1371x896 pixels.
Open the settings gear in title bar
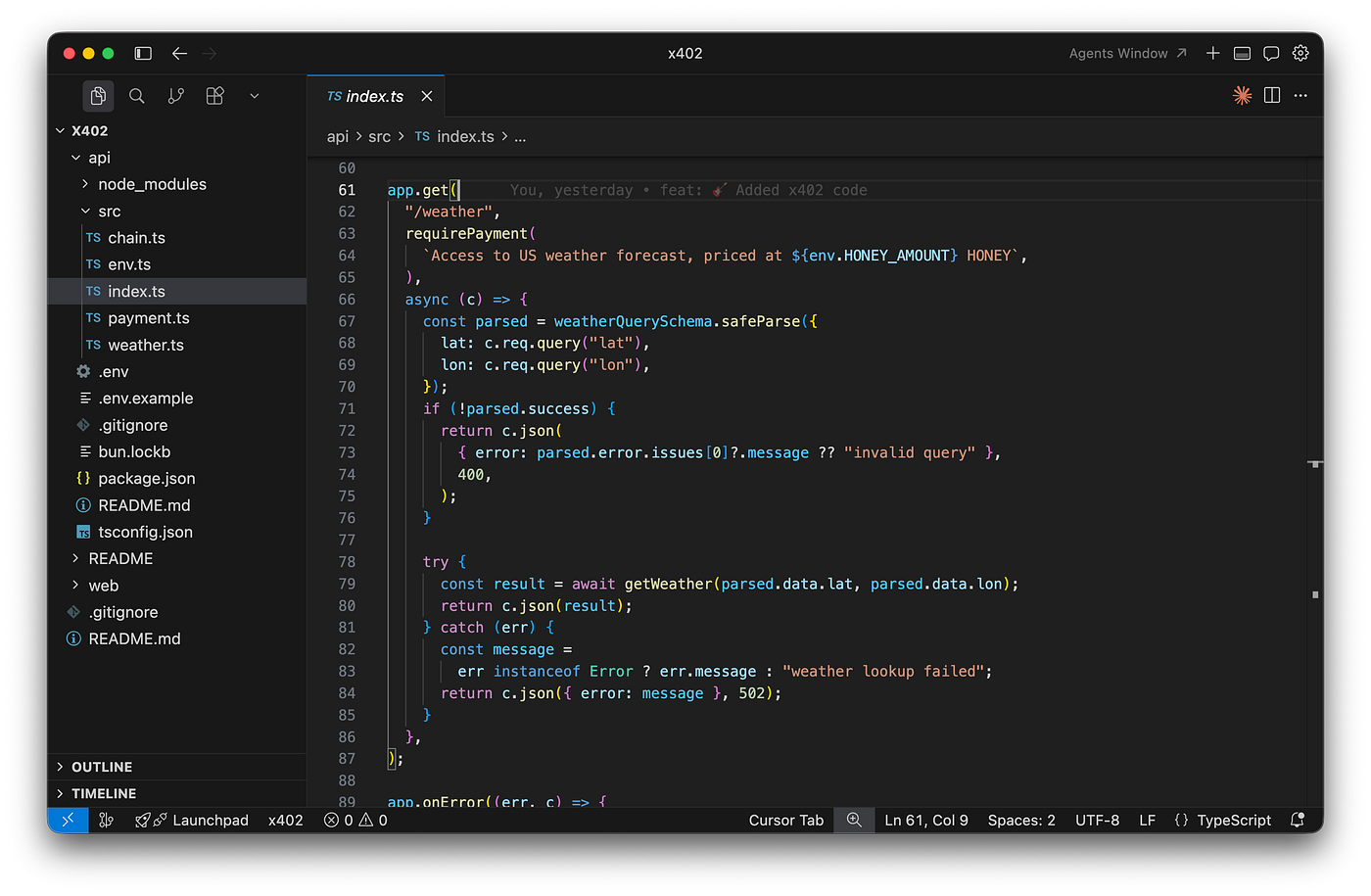point(1300,53)
